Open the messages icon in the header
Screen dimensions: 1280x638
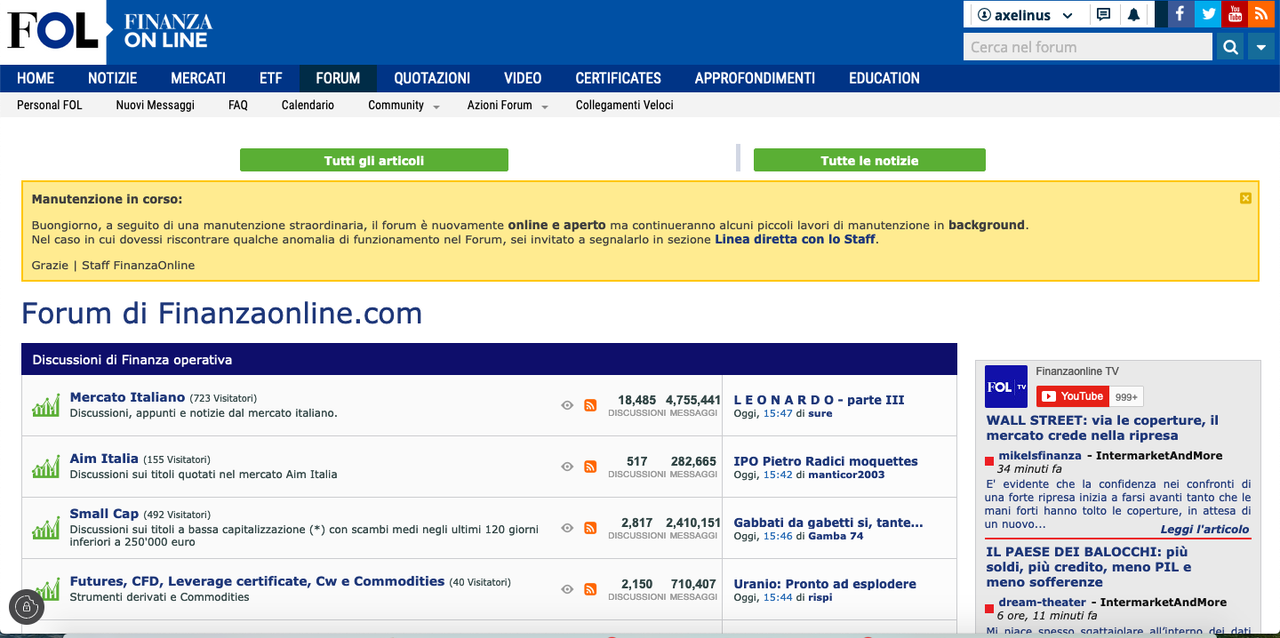click(1104, 15)
